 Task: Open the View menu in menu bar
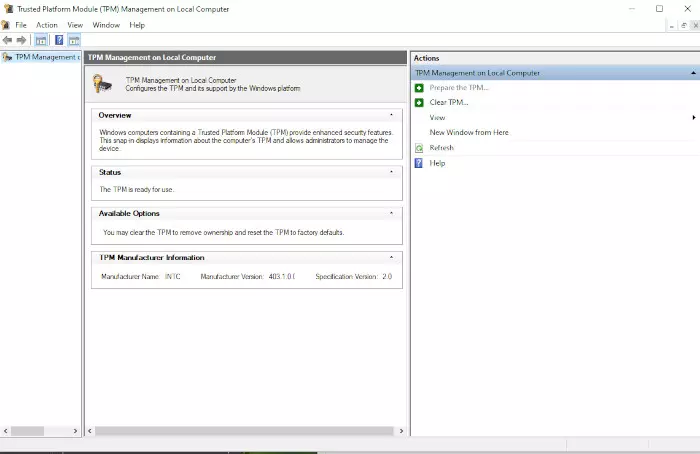point(75,25)
